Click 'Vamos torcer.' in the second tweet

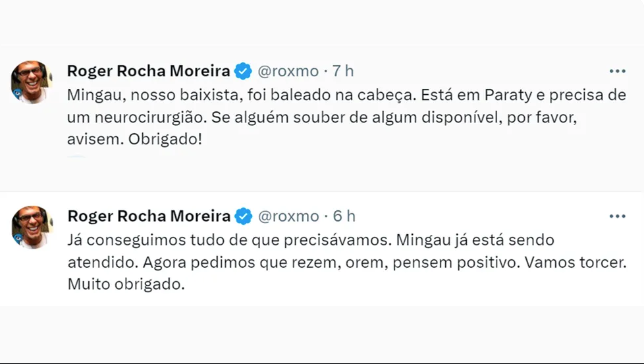point(575,262)
